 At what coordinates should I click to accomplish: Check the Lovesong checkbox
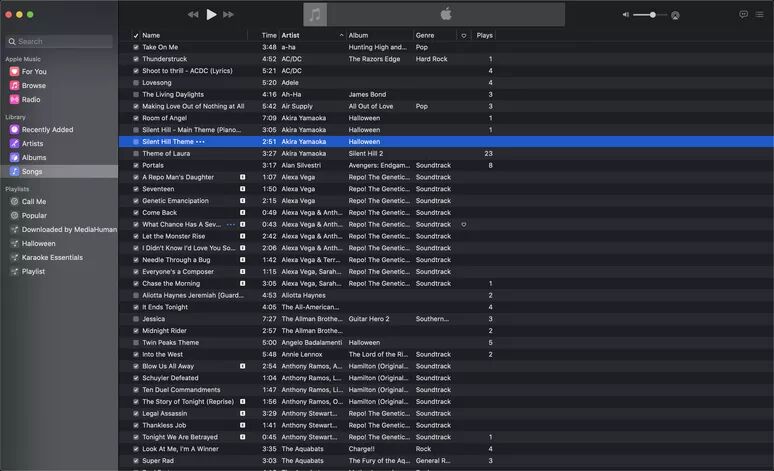pyautogui.click(x=136, y=83)
